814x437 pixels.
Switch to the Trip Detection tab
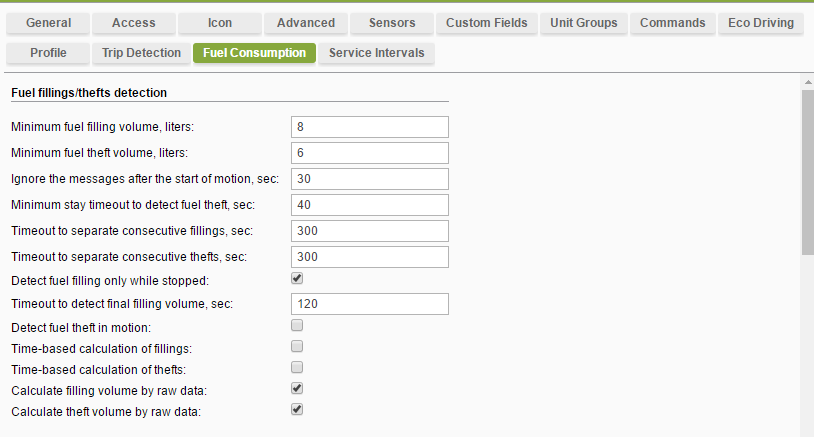[x=141, y=53]
